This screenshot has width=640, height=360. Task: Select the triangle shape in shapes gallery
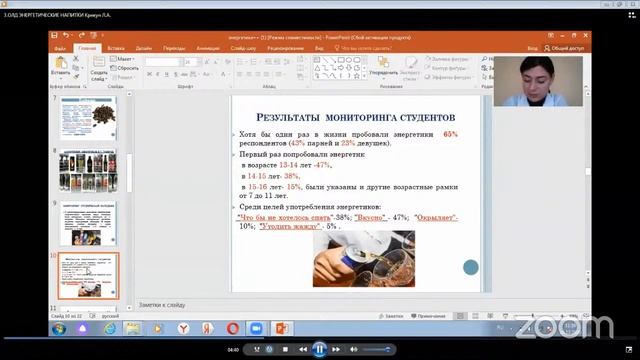click(317, 68)
